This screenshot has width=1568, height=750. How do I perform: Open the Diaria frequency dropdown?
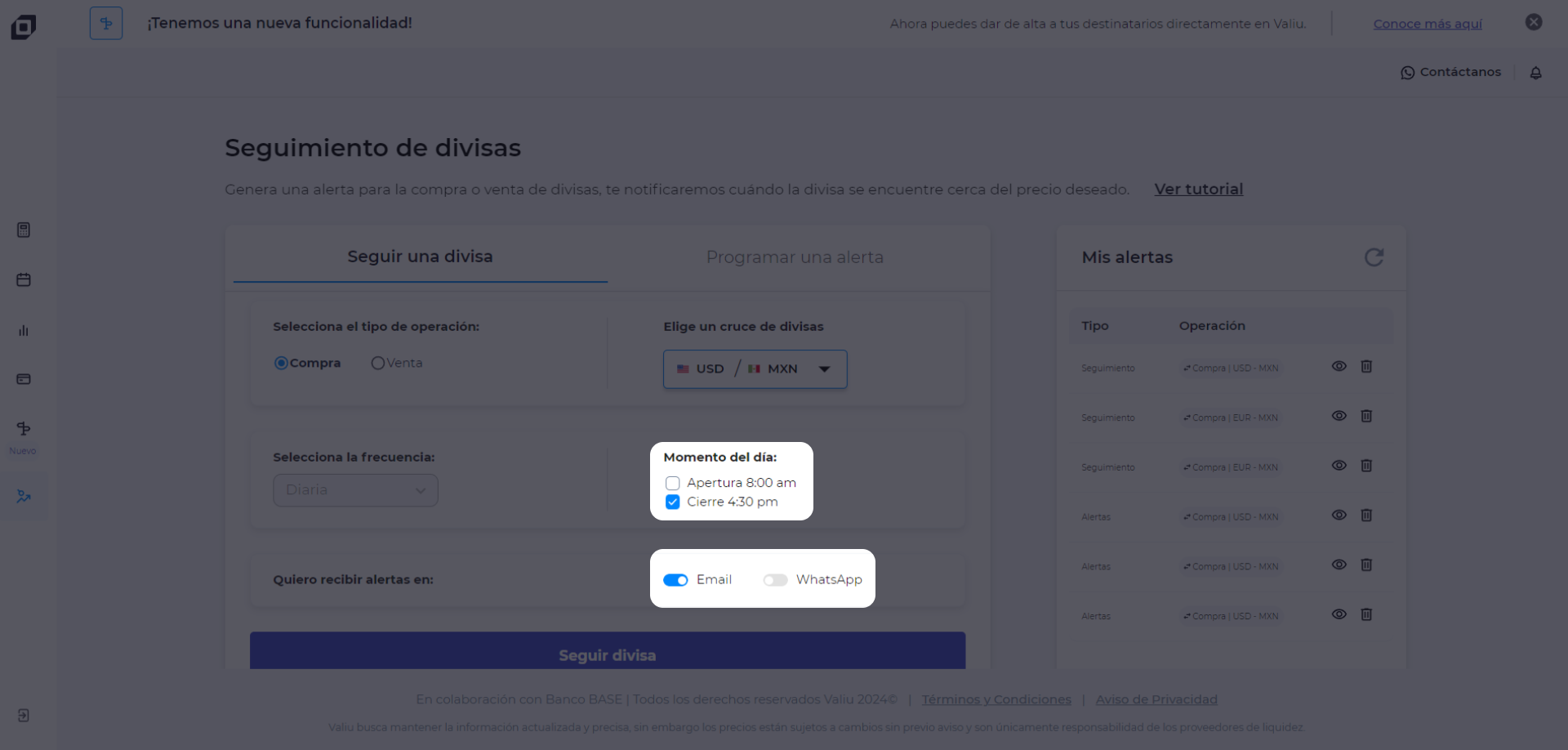[x=355, y=490]
